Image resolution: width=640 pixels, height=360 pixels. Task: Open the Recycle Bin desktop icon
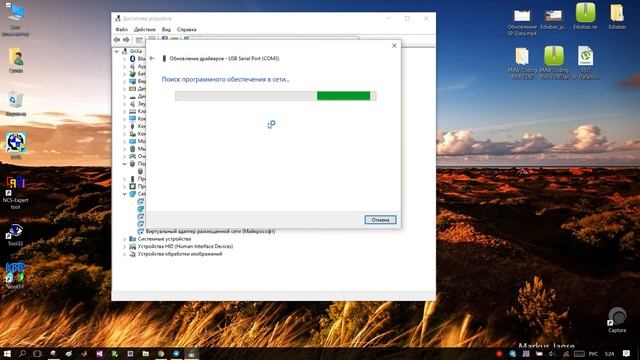pos(16,103)
